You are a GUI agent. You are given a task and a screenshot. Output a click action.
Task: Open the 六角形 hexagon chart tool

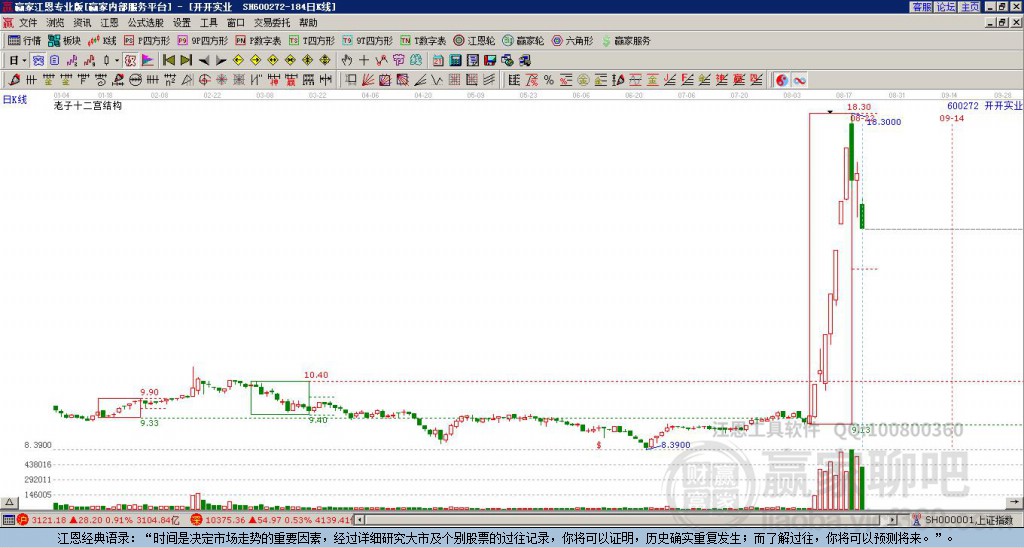click(x=573, y=41)
